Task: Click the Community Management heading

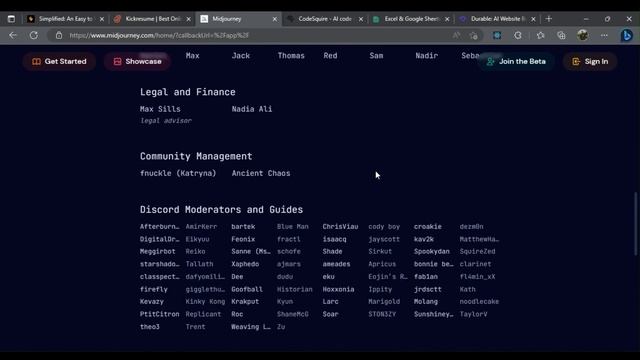Action: (196, 156)
